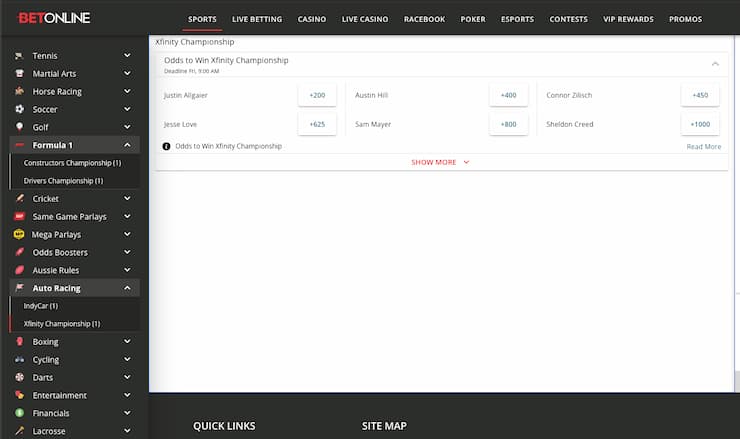Image resolution: width=740 pixels, height=439 pixels.
Task: Open Constructors Championship (1)
Action: (72, 163)
